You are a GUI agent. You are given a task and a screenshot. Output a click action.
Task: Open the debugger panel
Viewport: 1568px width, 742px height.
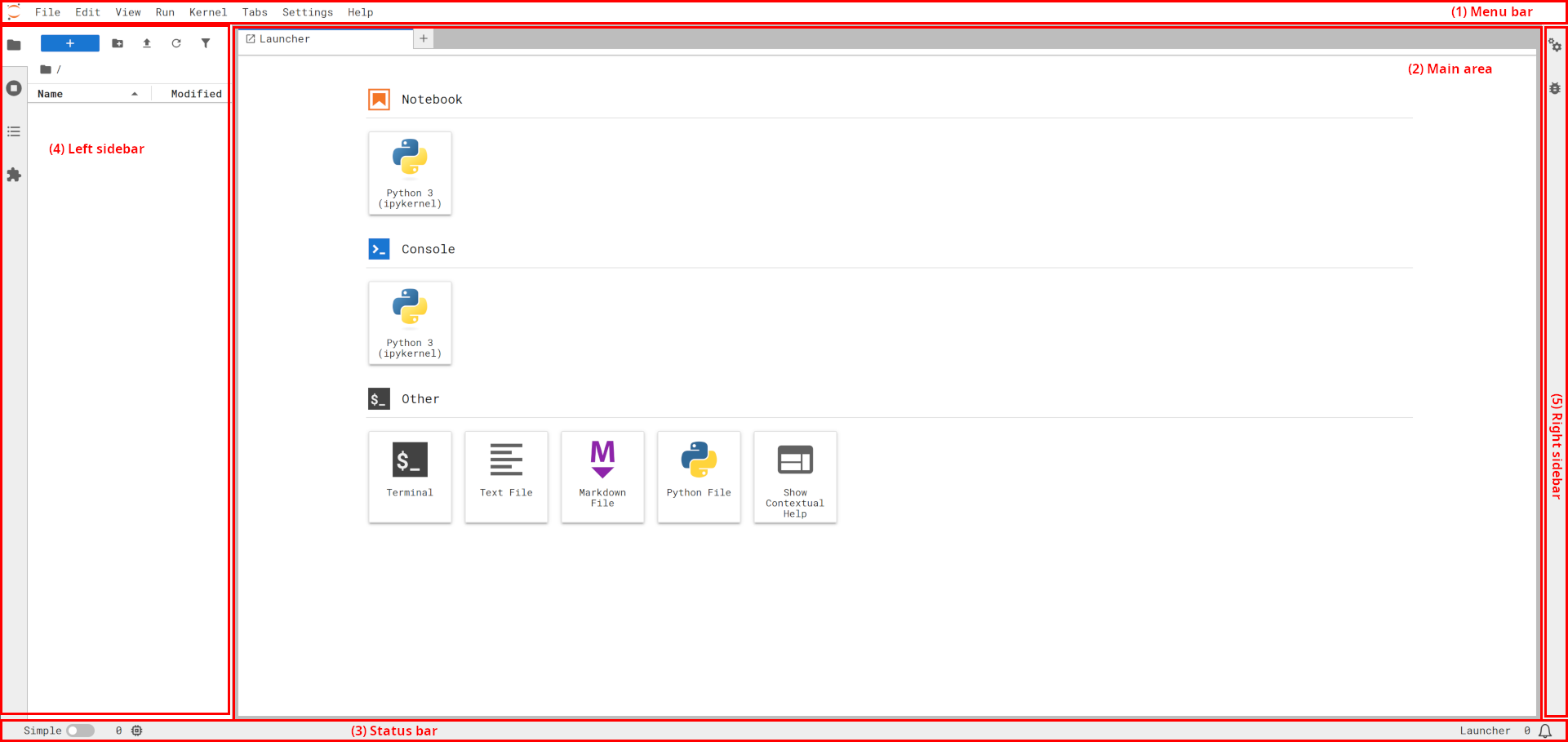[1556, 88]
